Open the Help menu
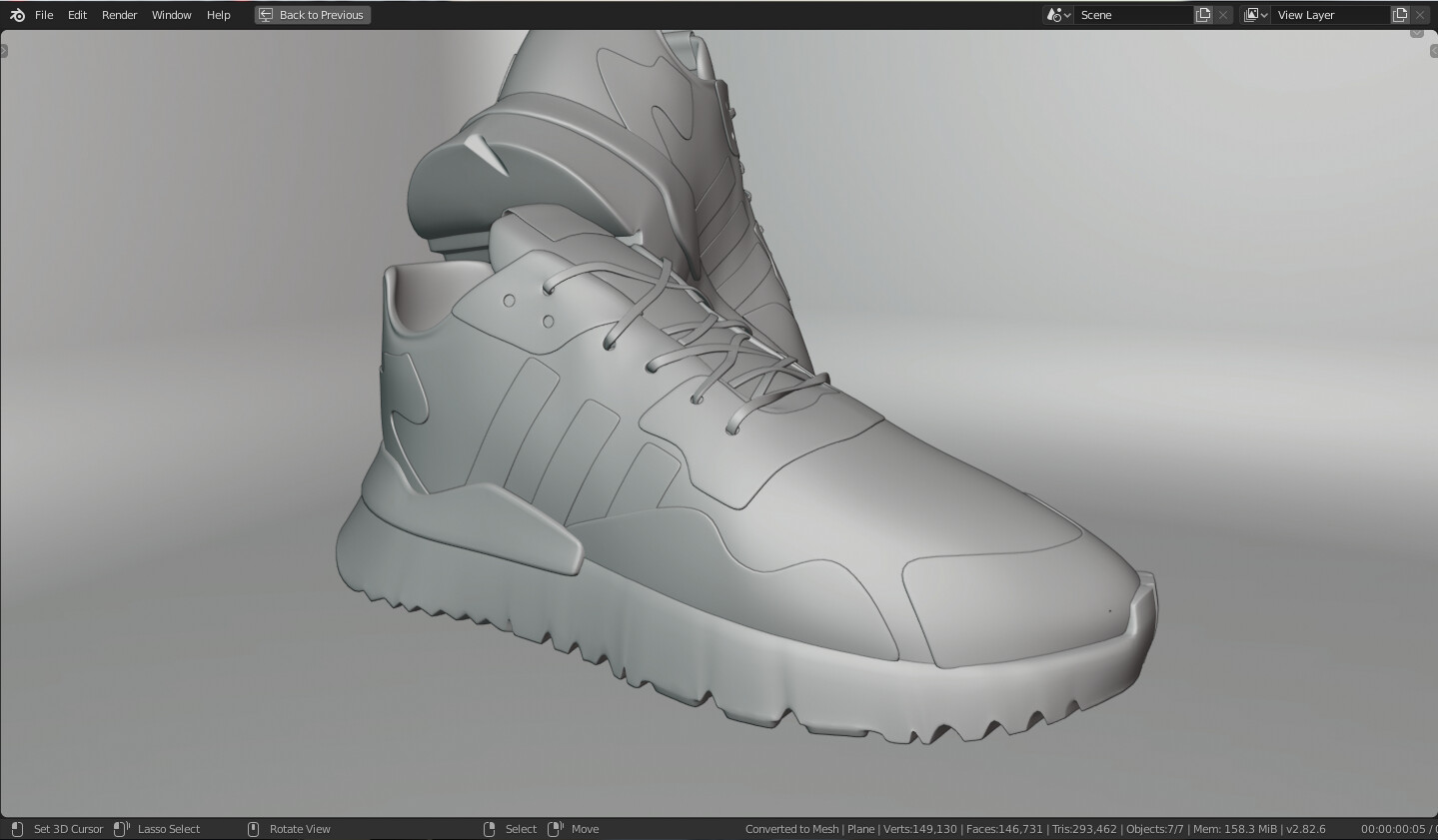Viewport: 1438px width, 840px height. 218,15
